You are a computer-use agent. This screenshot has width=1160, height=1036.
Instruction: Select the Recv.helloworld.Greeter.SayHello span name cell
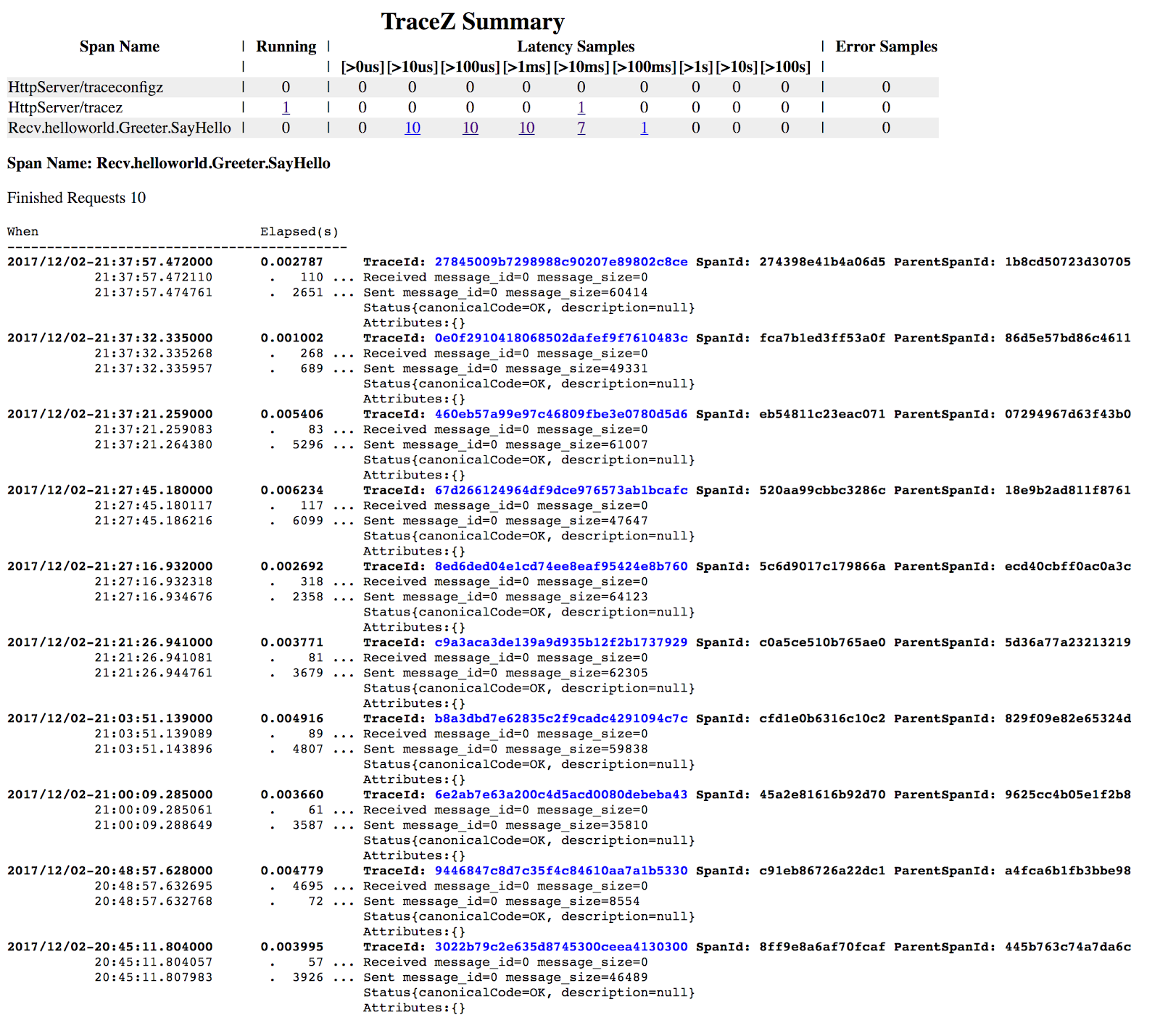coord(120,128)
